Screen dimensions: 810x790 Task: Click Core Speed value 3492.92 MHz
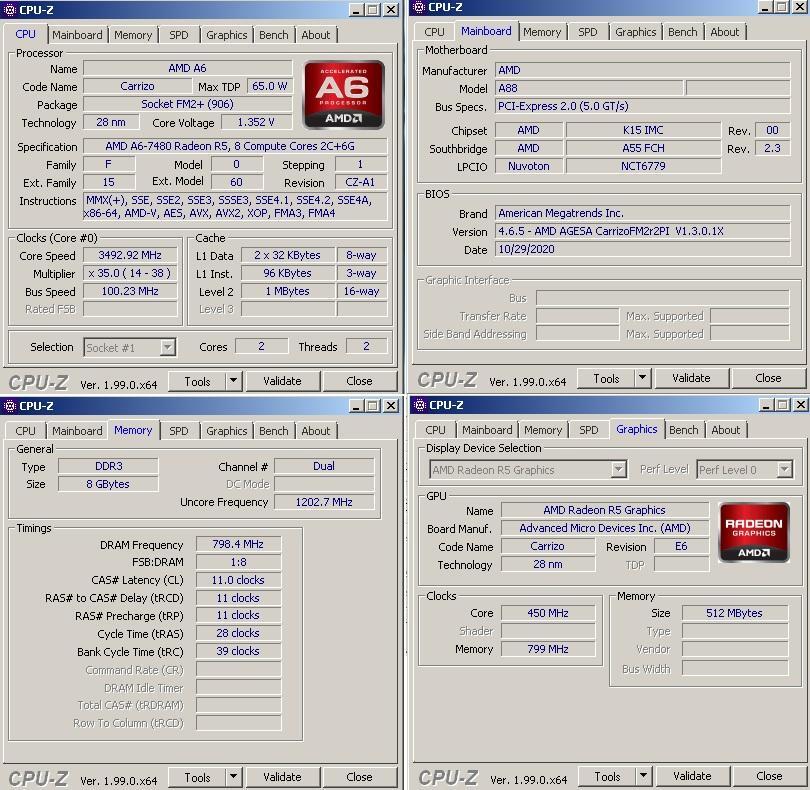pos(130,255)
